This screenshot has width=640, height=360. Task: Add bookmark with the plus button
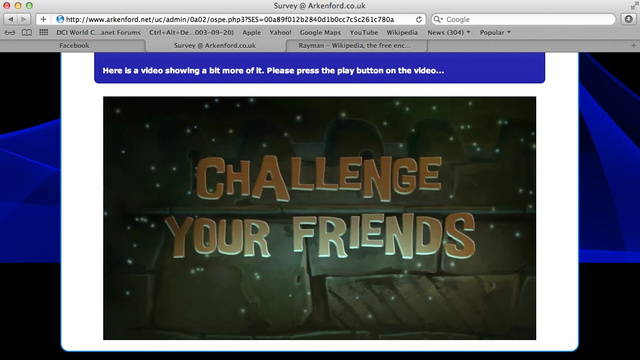pos(43,19)
